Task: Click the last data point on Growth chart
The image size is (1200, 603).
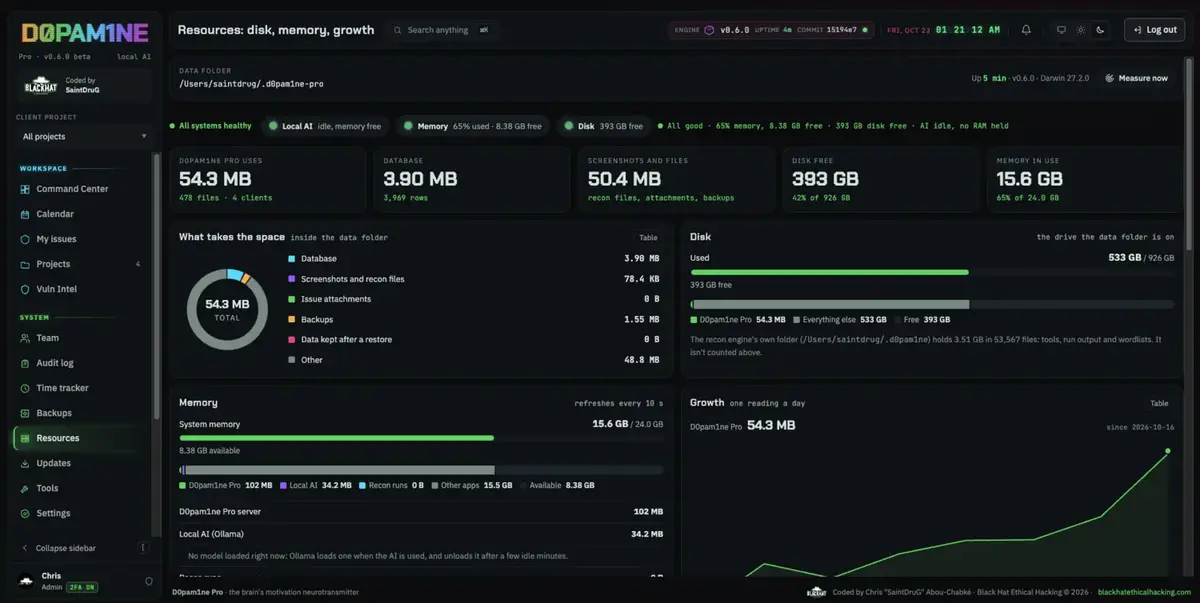Action: (1167, 451)
